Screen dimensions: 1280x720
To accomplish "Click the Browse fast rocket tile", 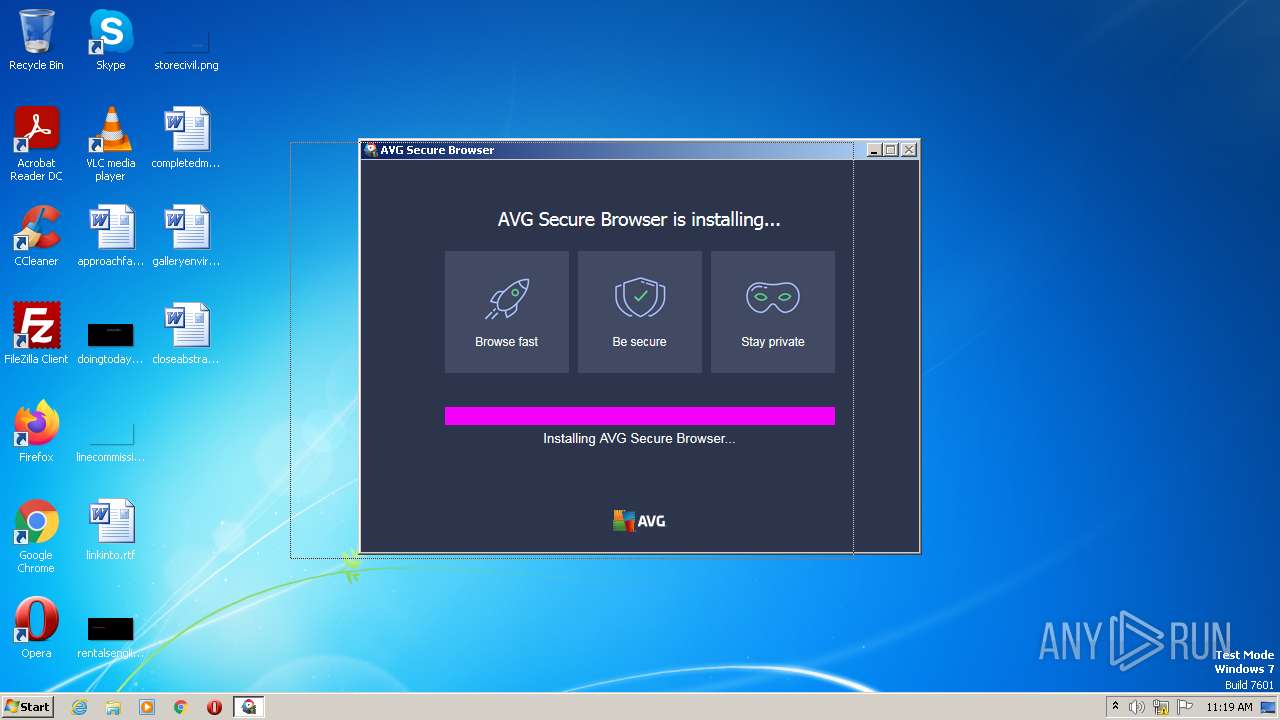I will click(507, 312).
